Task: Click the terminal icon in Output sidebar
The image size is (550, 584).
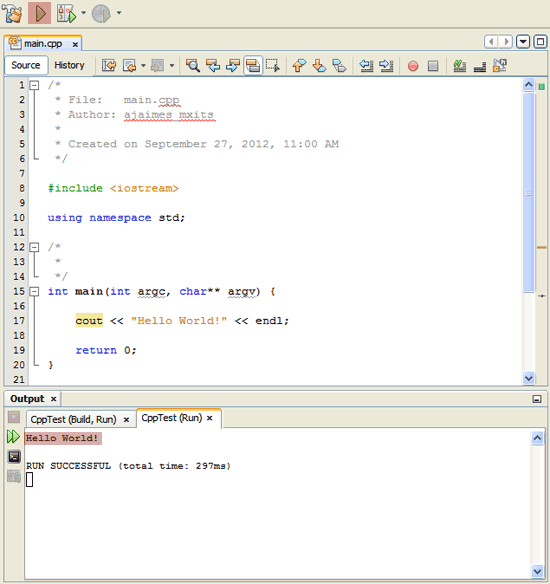Action: (14, 456)
